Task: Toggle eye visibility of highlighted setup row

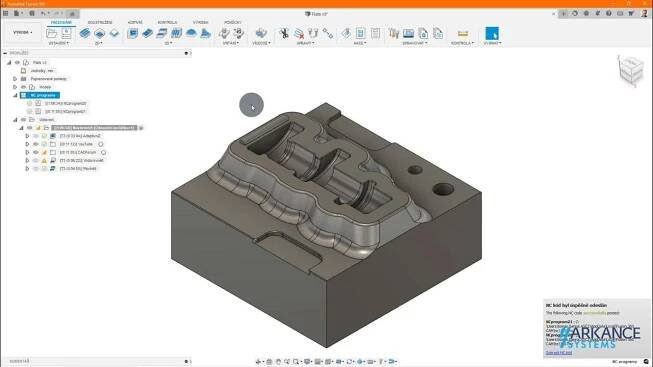Action: 30,128
